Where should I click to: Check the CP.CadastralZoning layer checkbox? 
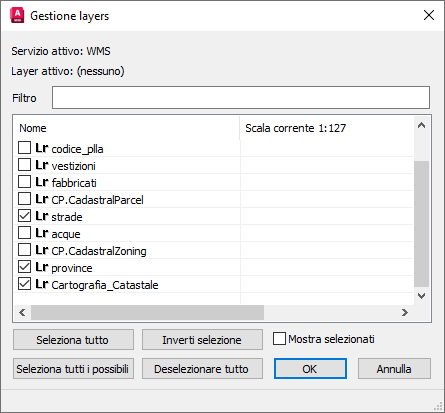pos(24,249)
